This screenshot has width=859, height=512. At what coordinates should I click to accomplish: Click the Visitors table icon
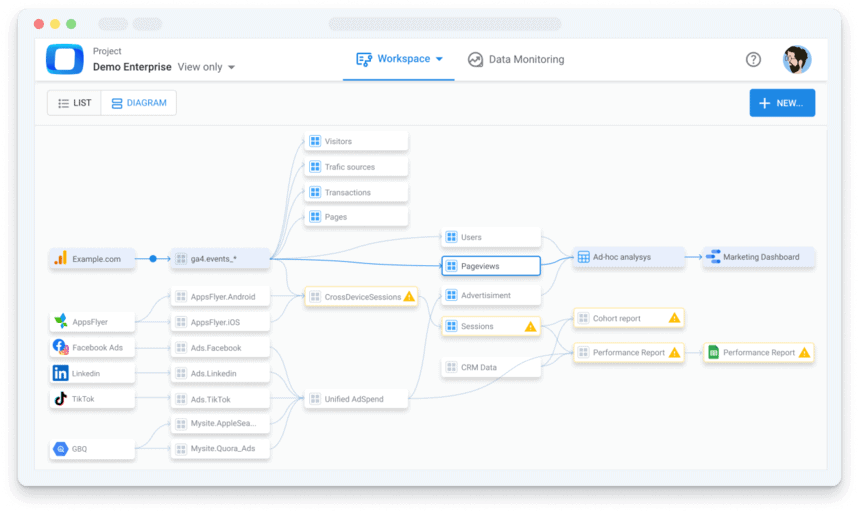[315, 141]
